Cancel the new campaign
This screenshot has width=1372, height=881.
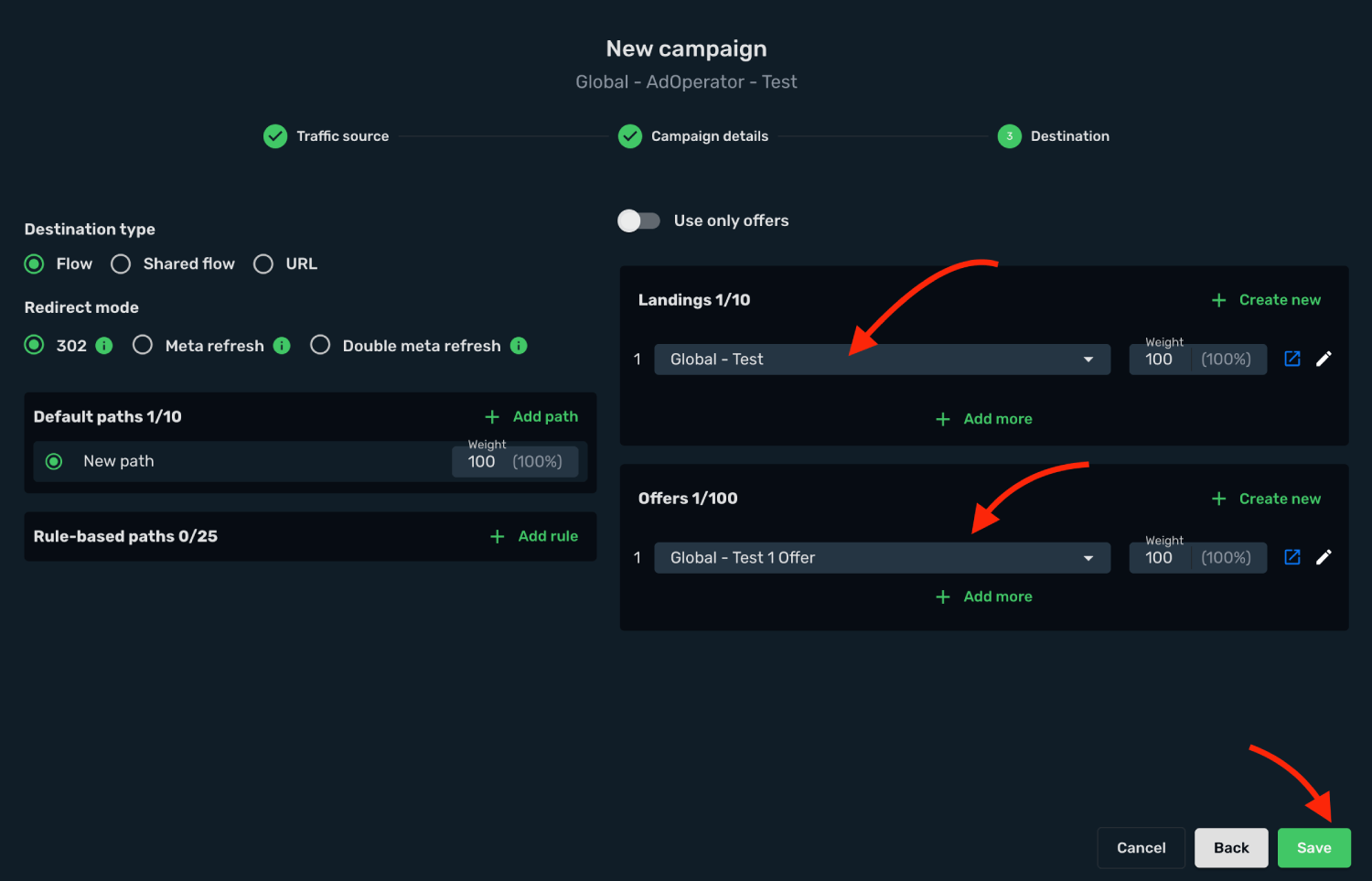click(x=1142, y=848)
